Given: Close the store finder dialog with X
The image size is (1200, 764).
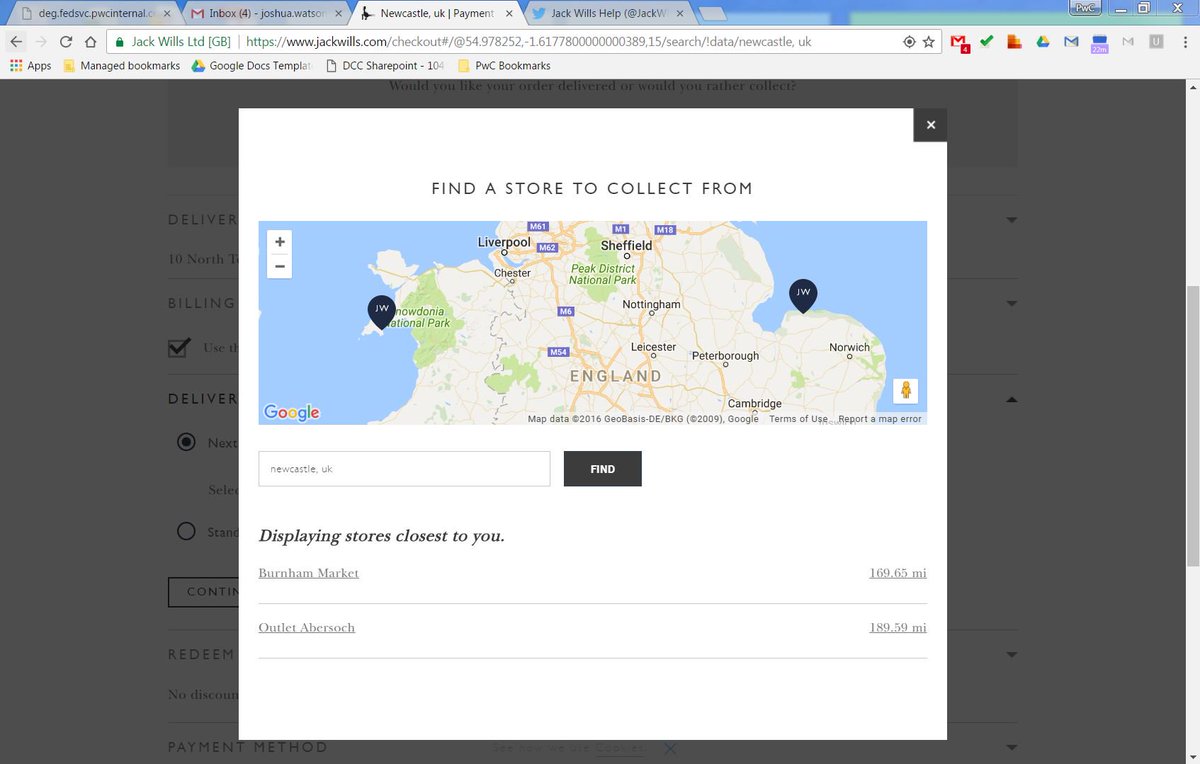Looking at the screenshot, I should [x=930, y=125].
